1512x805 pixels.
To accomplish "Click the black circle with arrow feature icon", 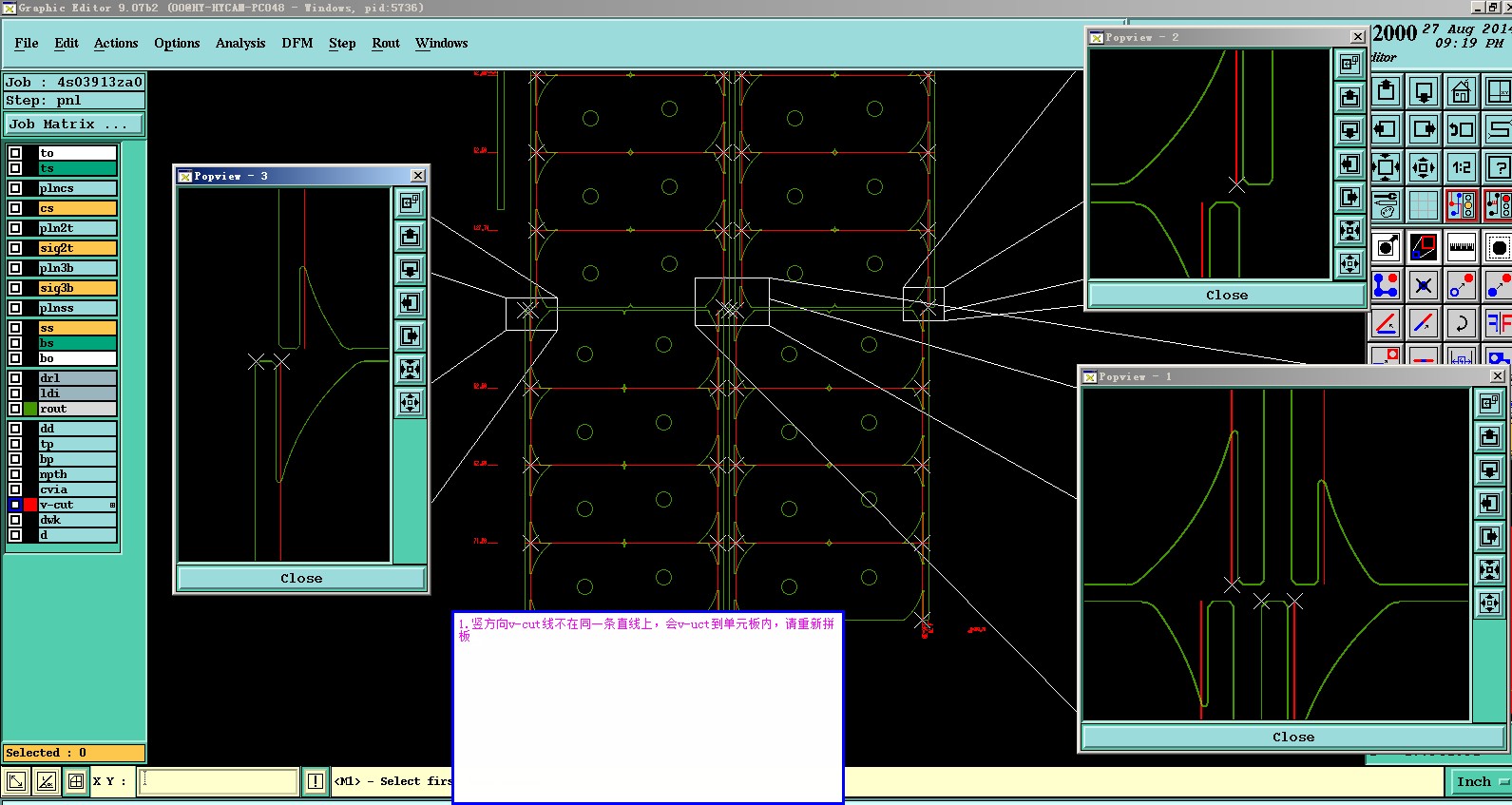I will 1387,247.
